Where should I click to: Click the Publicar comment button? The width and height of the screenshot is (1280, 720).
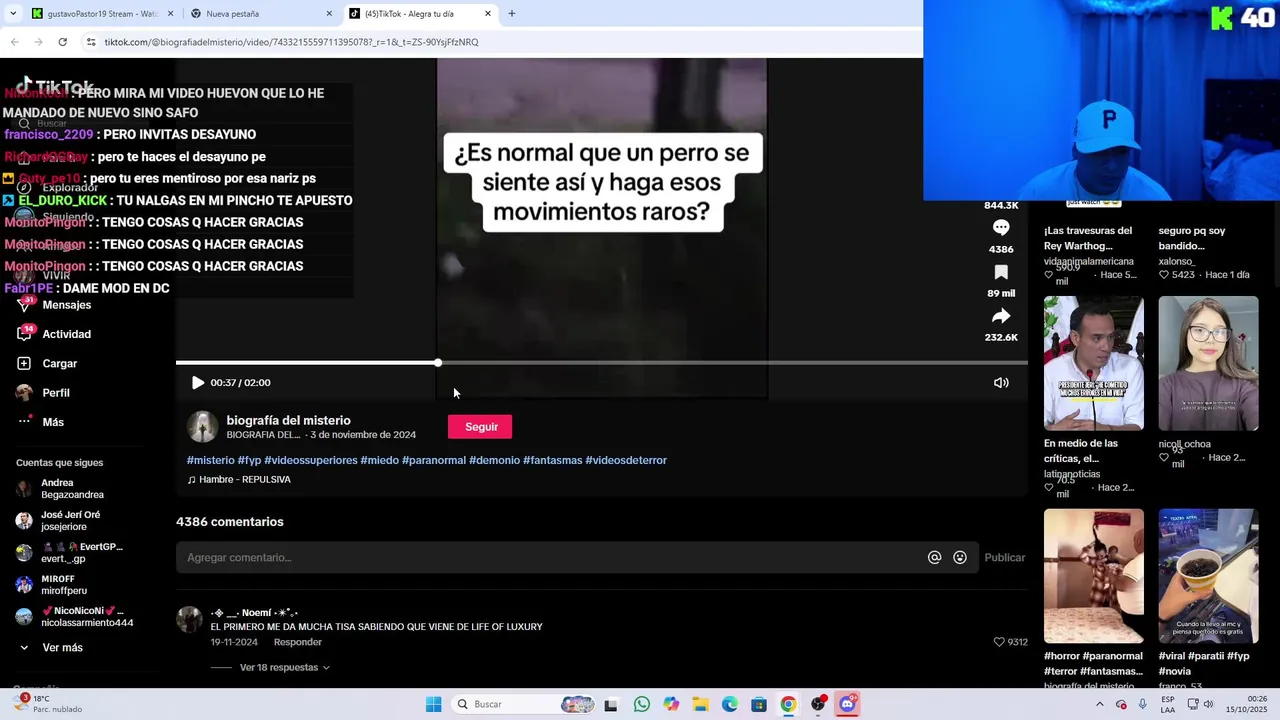coord(1004,558)
